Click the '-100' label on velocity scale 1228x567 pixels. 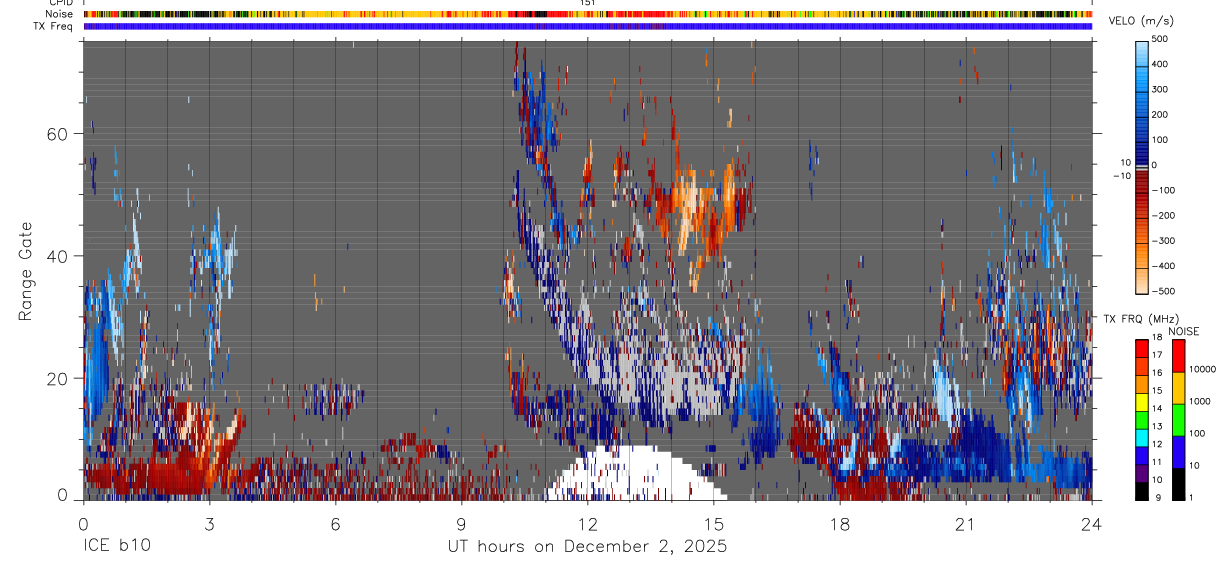point(1161,190)
